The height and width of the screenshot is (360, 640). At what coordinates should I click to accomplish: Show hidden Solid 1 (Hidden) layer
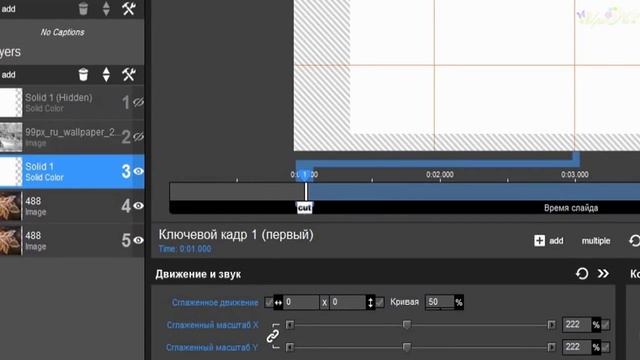pyautogui.click(x=138, y=102)
